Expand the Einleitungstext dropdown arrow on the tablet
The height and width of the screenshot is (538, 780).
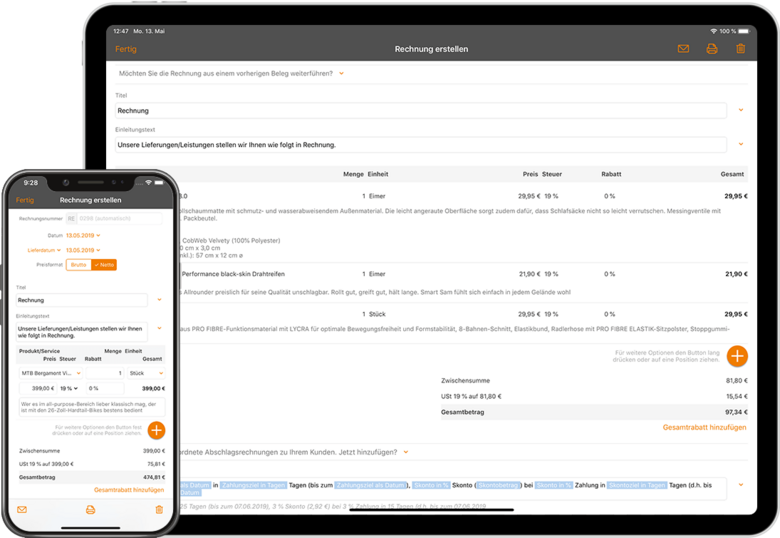741,144
